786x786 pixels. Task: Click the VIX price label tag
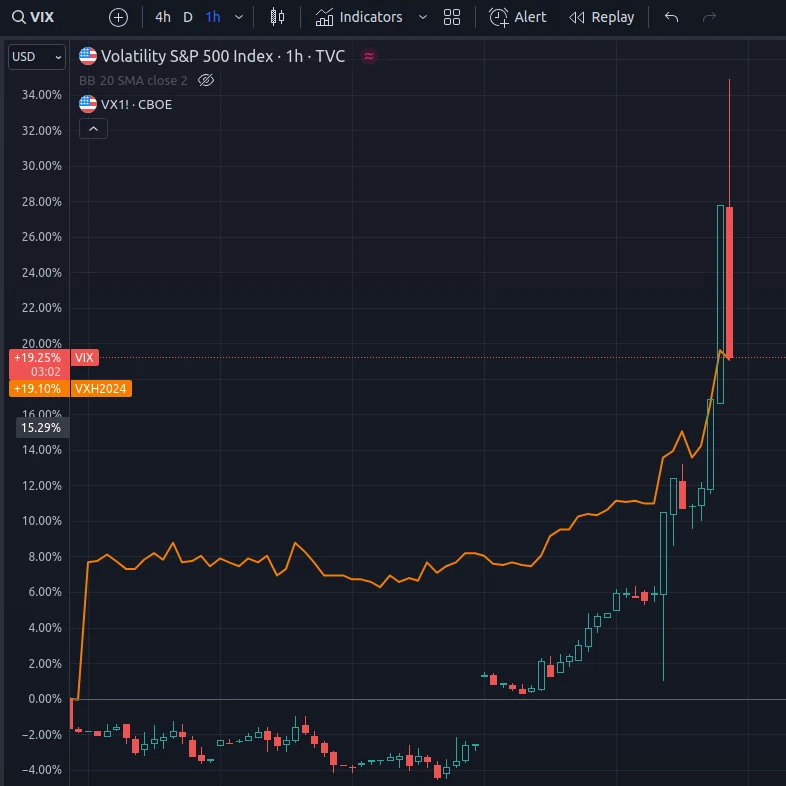point(84,357)
